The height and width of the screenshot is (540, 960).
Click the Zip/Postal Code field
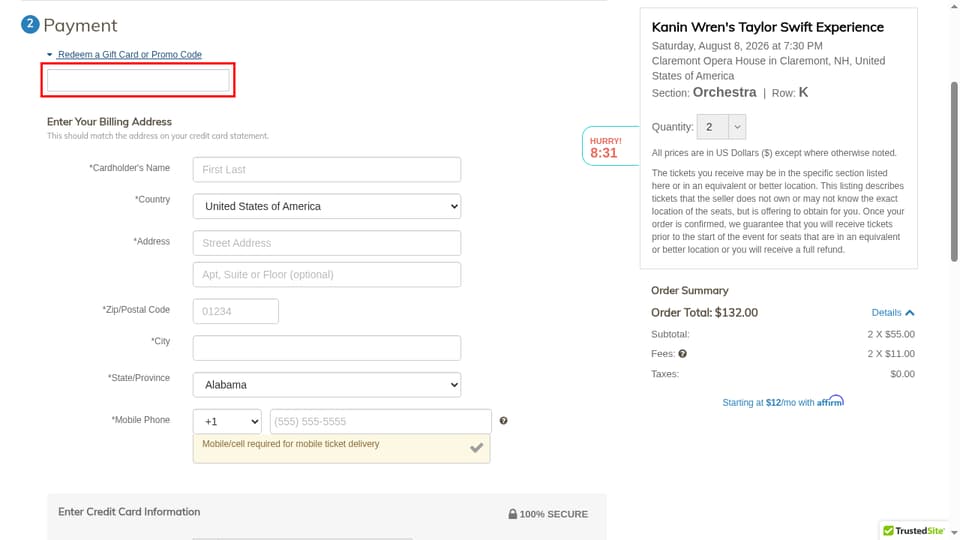coord(236,311)
